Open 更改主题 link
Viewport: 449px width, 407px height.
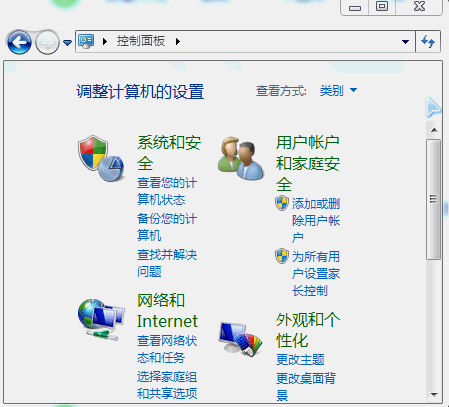pos(300,360)
